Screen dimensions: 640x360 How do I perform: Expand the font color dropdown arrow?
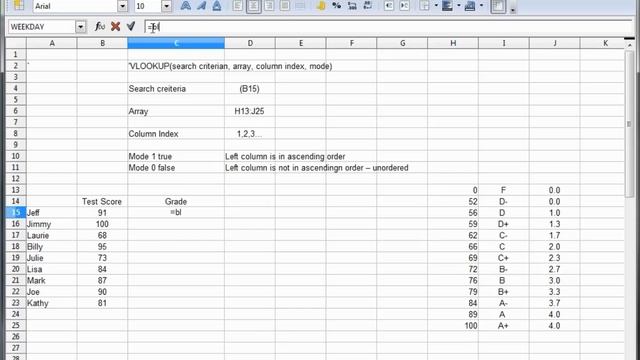pos(482,6)
